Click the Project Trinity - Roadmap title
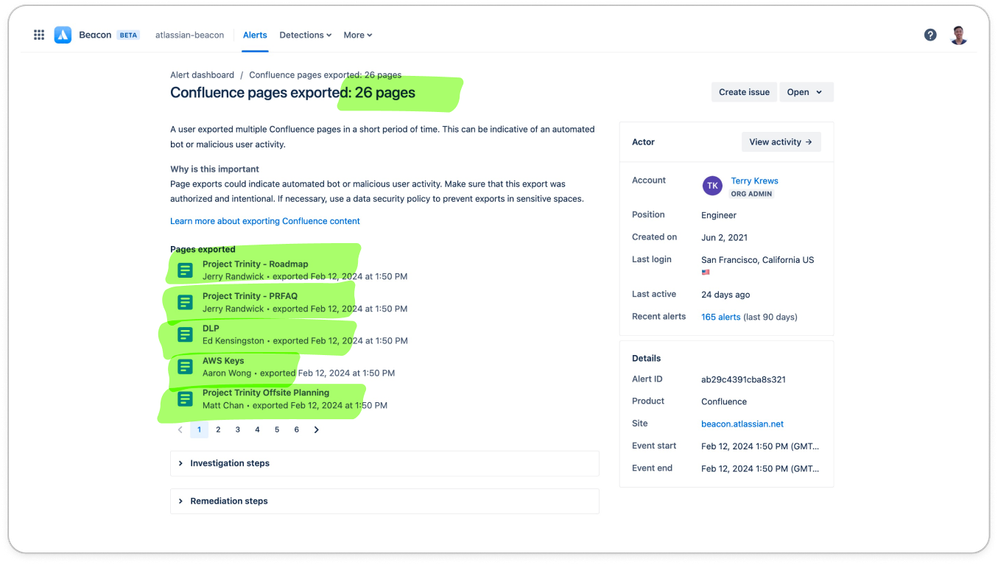This screenshot has height=565, width=998. tap(255, 264)
